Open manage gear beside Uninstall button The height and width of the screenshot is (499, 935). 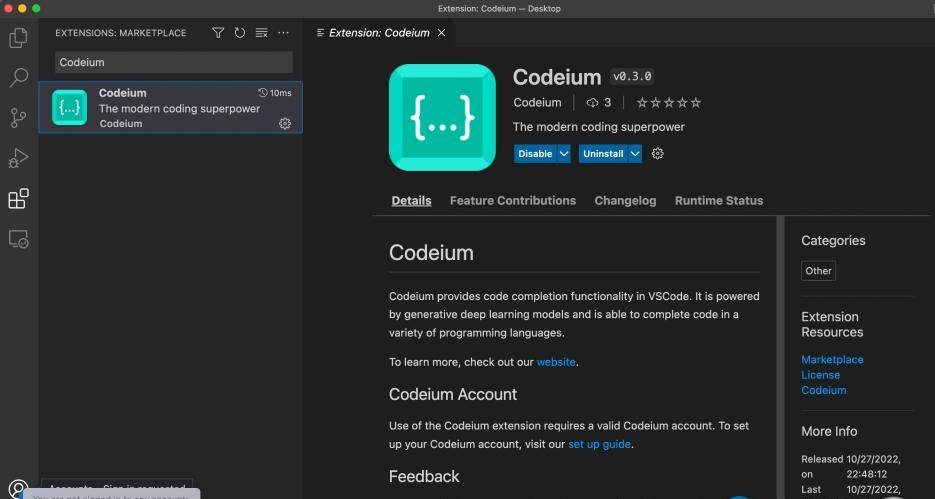[657, 153]
